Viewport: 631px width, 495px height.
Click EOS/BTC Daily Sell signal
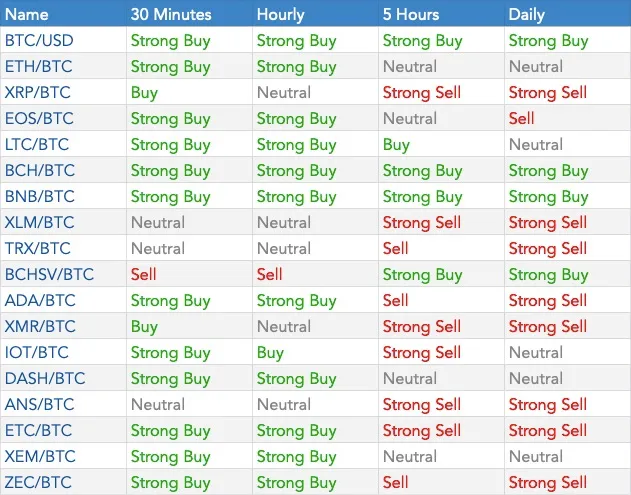(521, 118)
